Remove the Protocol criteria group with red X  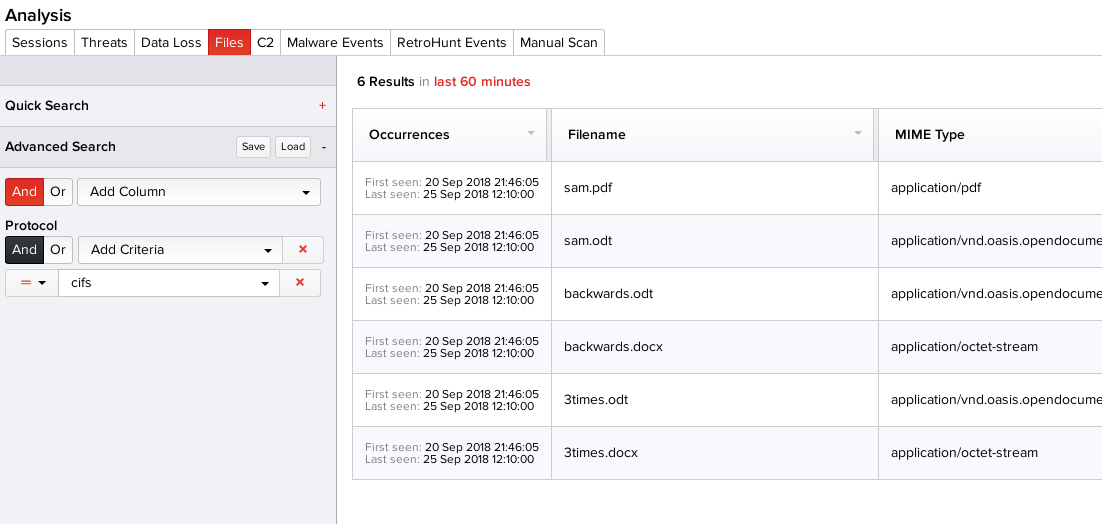pos(303,250)
